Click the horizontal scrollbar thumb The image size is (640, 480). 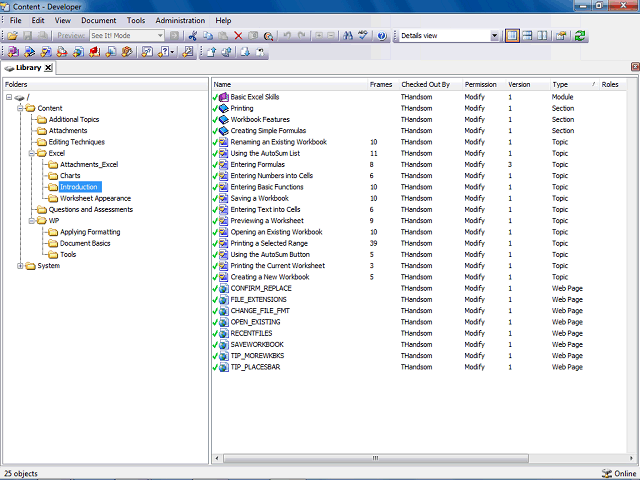pyautogui.click(x=376, y=458)
